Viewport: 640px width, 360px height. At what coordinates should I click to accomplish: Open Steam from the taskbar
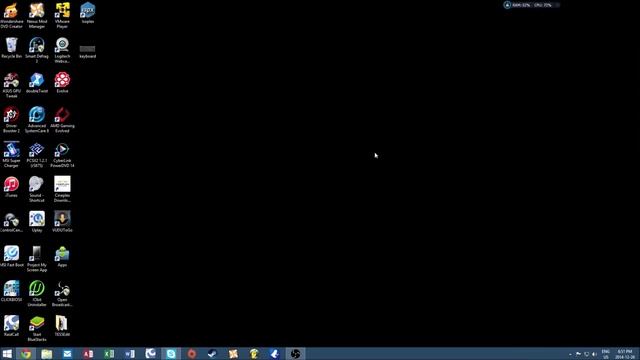pyautogui.click(x=212, y=353)
